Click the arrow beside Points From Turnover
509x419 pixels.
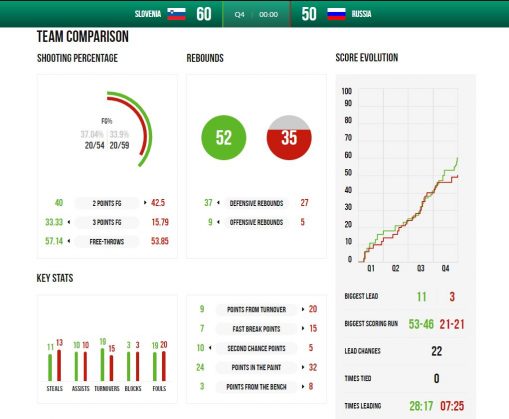303,309
